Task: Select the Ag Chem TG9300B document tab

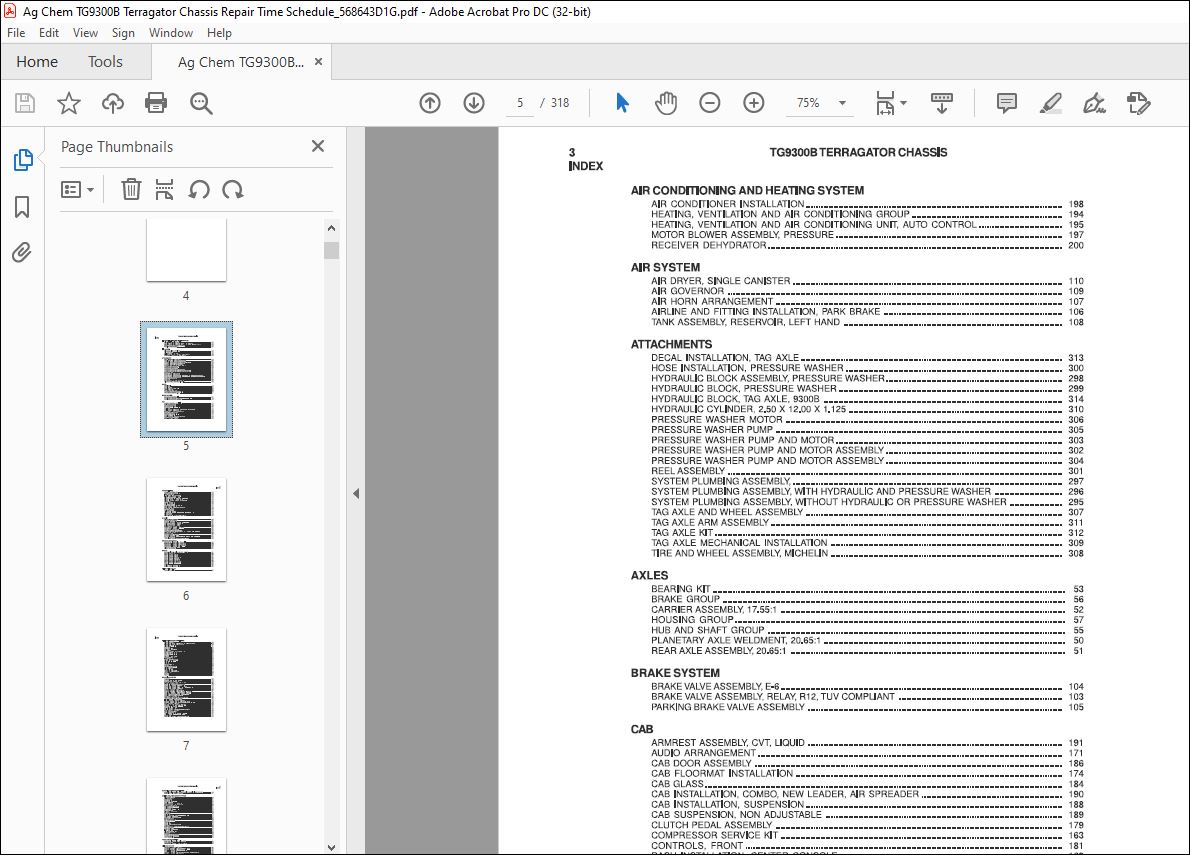Action: pyautogui.click(x=241, y=62)
